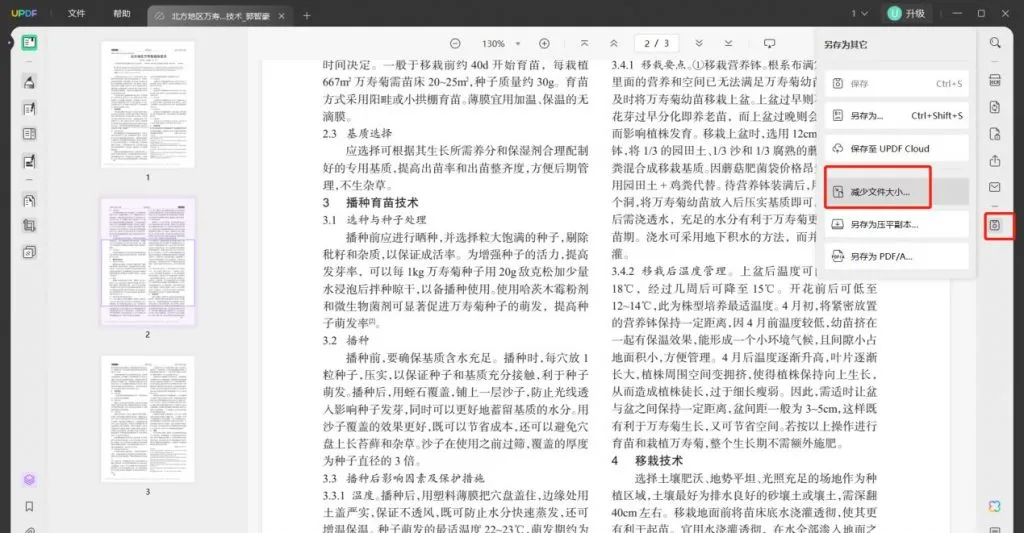
Task: Zoom in with the plus icon
Action: point(544,44)
